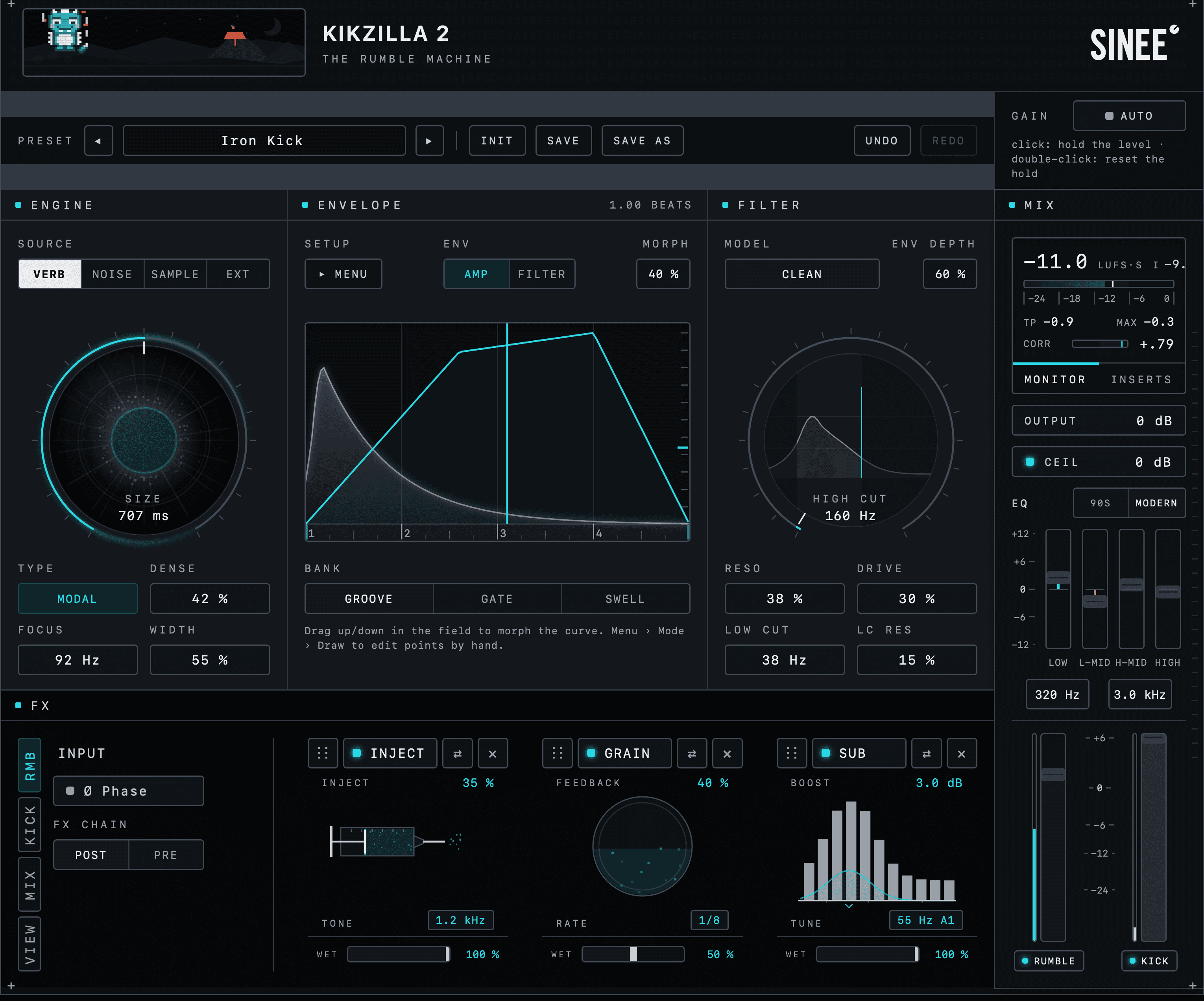
Task: Toggle the ENVELOPE section indicator
Action: click(305, 205)
